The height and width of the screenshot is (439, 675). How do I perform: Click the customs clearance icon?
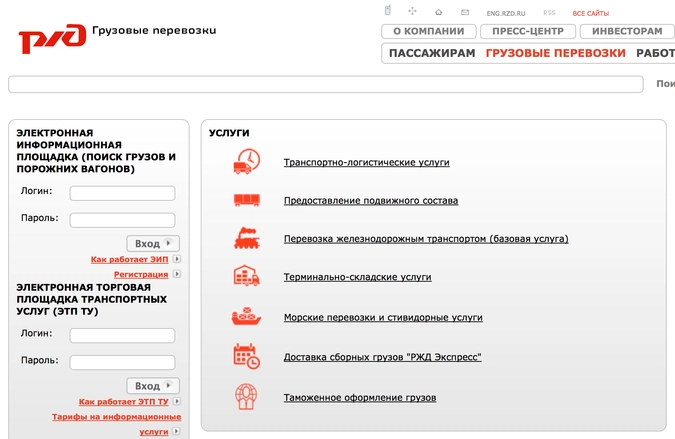coord(245,396)
